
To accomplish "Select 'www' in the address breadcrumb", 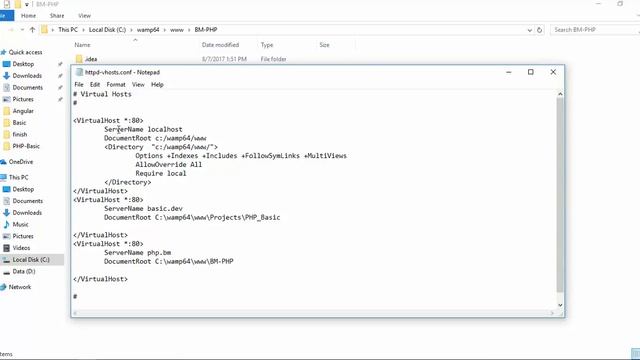I will click(177, 30).
